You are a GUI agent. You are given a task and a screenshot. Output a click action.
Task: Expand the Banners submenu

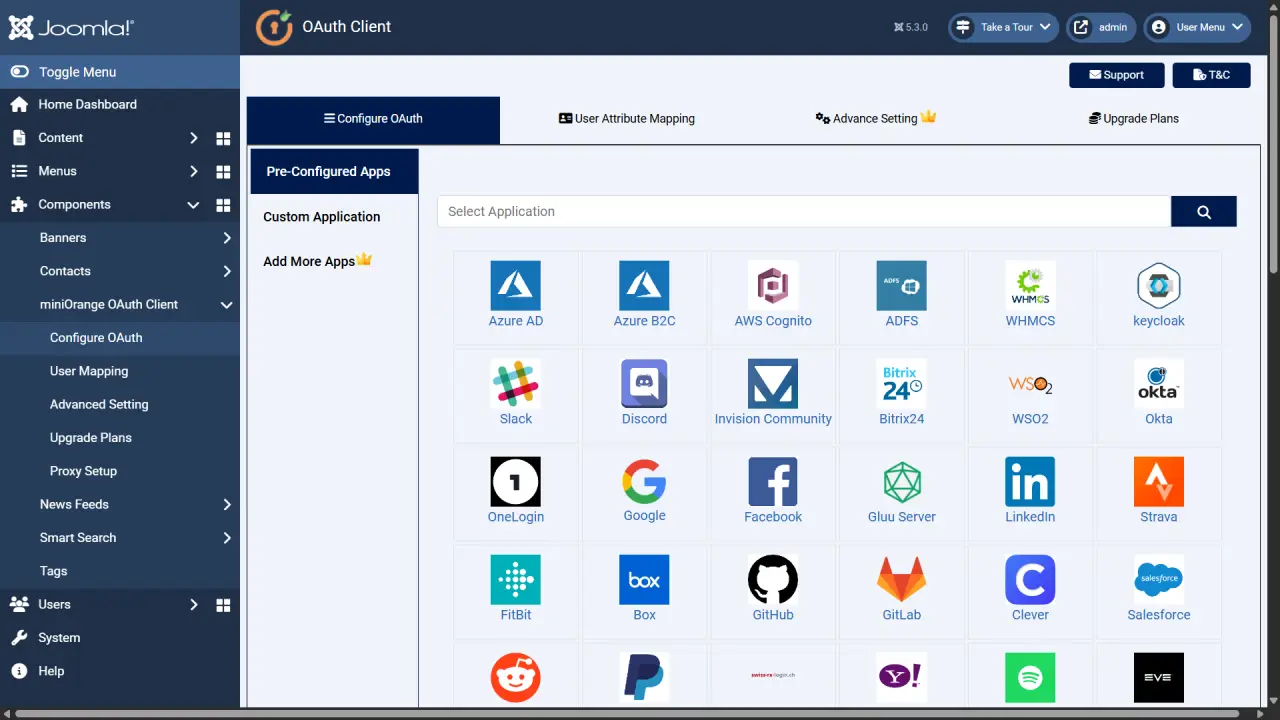tap(227, 238)
